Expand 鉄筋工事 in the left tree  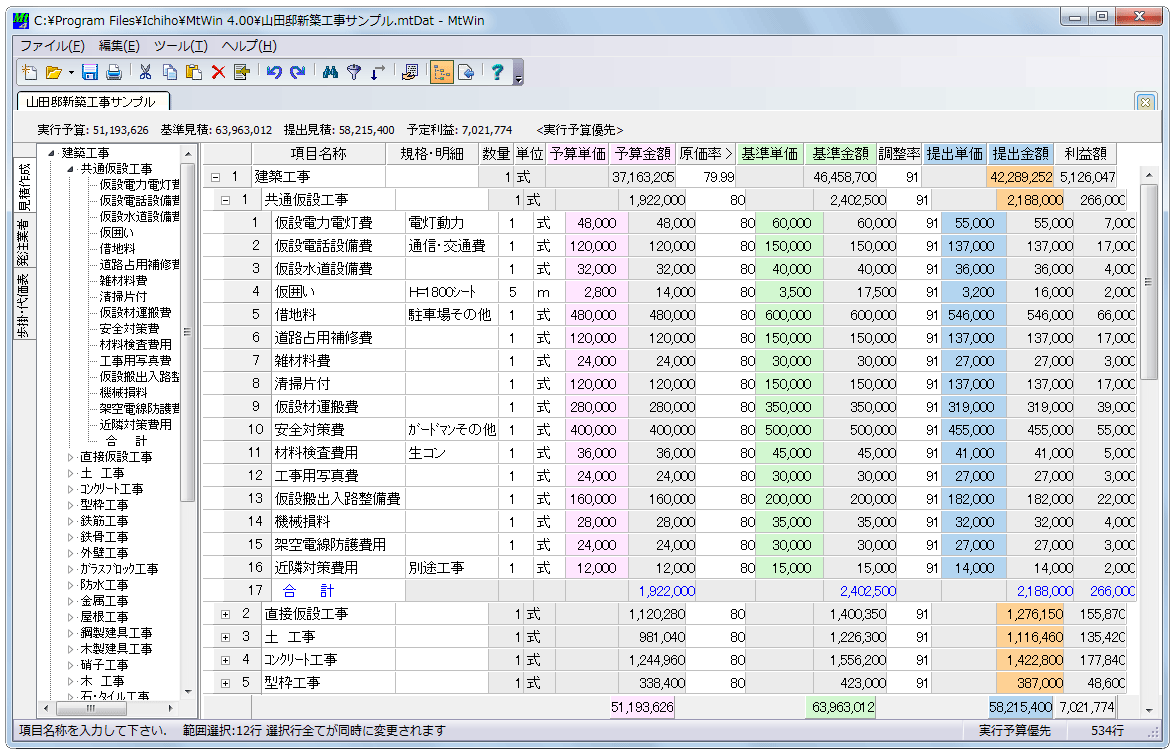click(x=70, y=521)
